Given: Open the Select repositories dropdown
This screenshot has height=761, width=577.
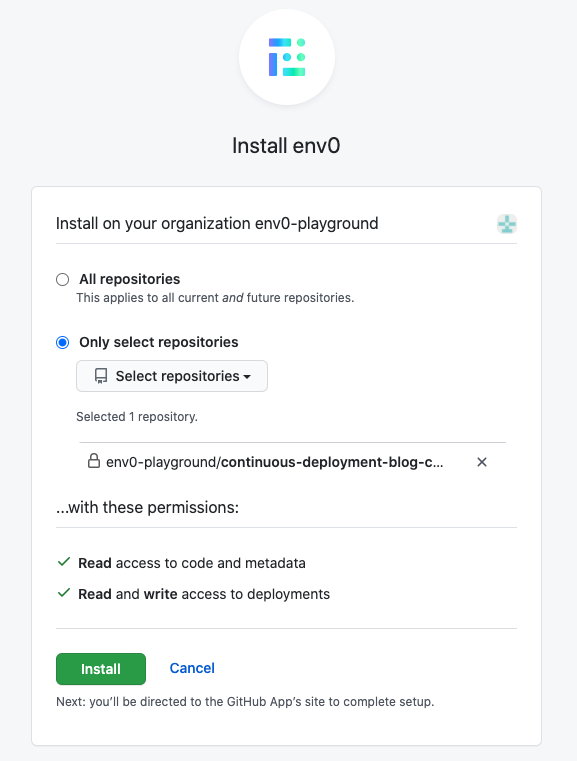Looking at the screenshot, I should pos(172,376).
